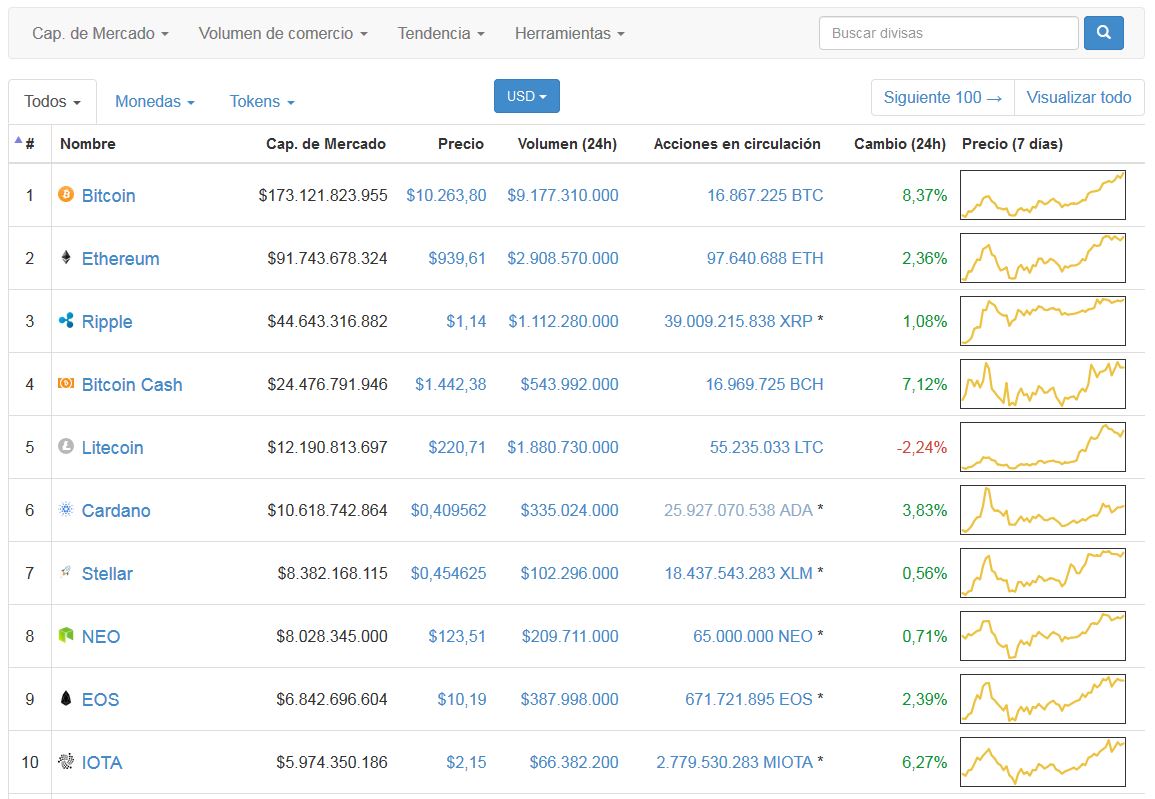The height and width of the screenshot is (799, 1155).
Task: Open Stellar's 7-day price chart
Action: click(1043, 573)
